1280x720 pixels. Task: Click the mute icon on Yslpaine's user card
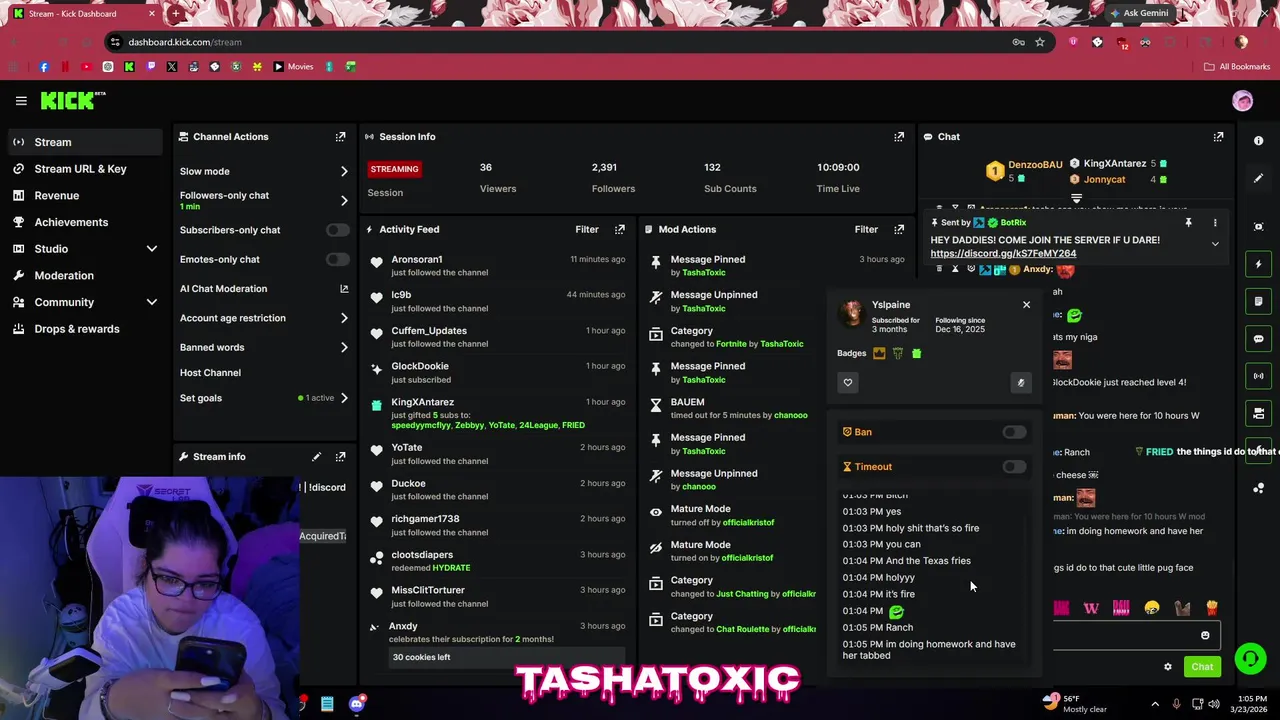[1020, 382]
